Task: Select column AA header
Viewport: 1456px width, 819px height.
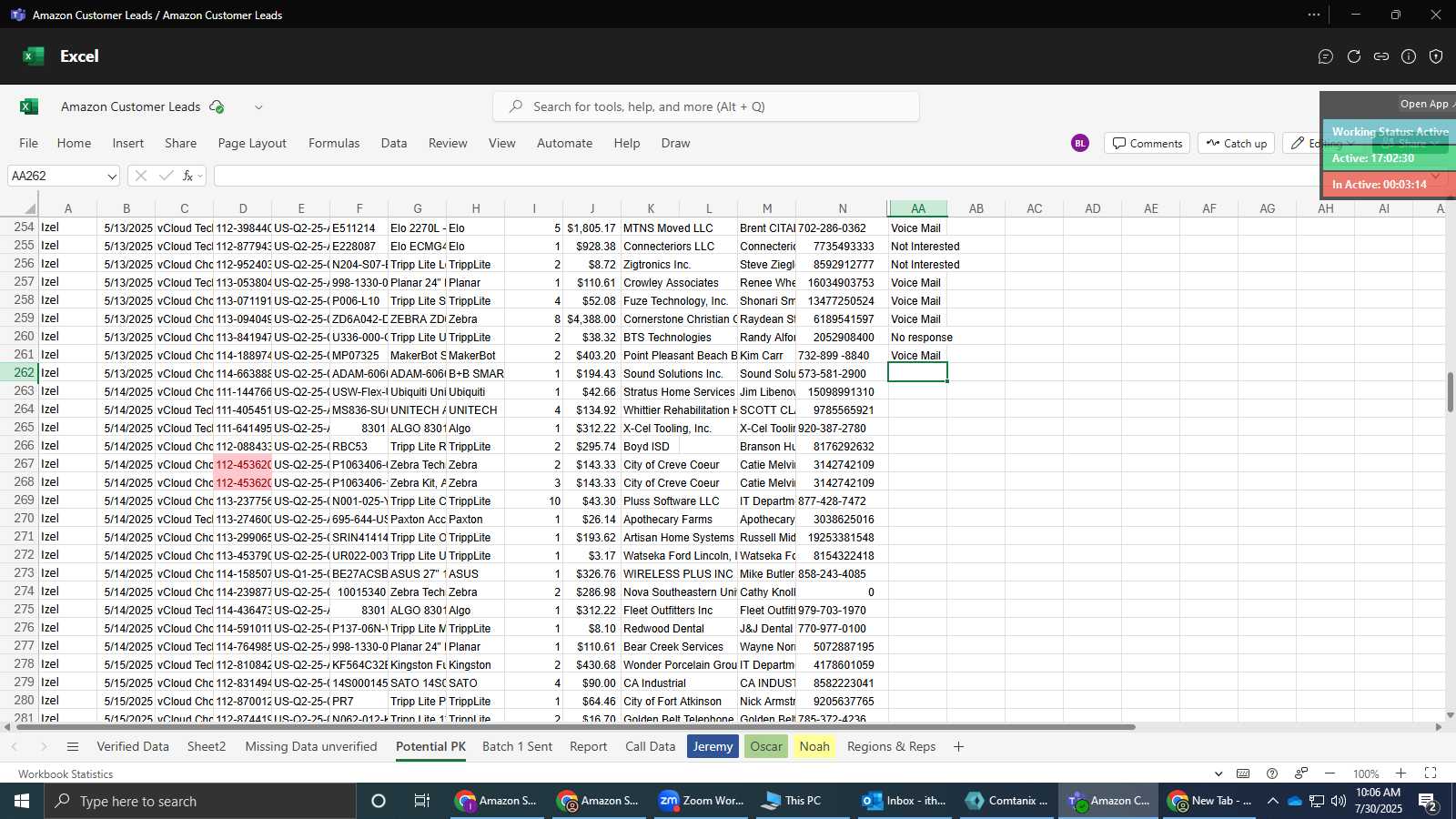Action: pos(918,209)
